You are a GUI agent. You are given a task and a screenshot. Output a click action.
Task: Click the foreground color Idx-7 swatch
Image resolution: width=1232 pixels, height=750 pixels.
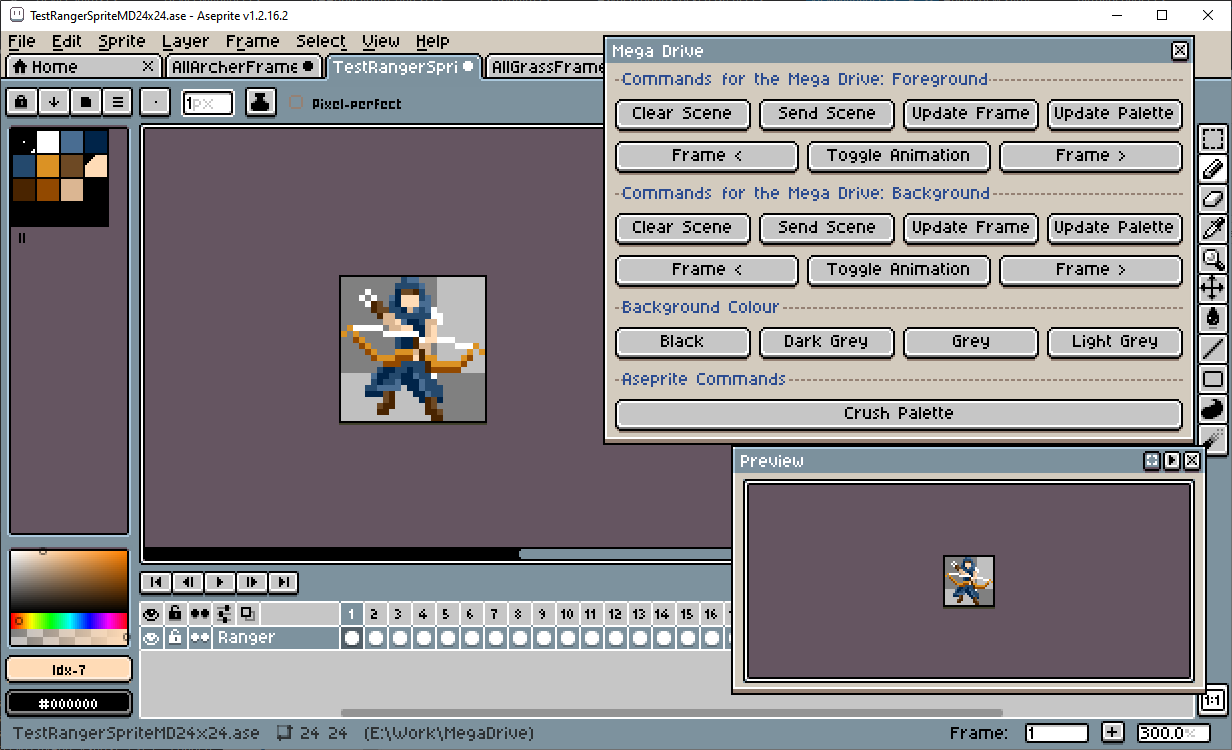[x=69, y=669]
